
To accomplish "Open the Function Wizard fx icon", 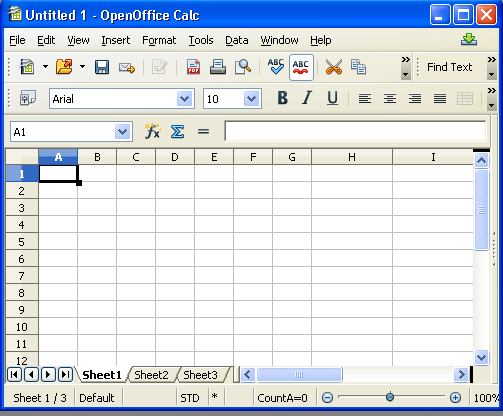I will [153, 131].
